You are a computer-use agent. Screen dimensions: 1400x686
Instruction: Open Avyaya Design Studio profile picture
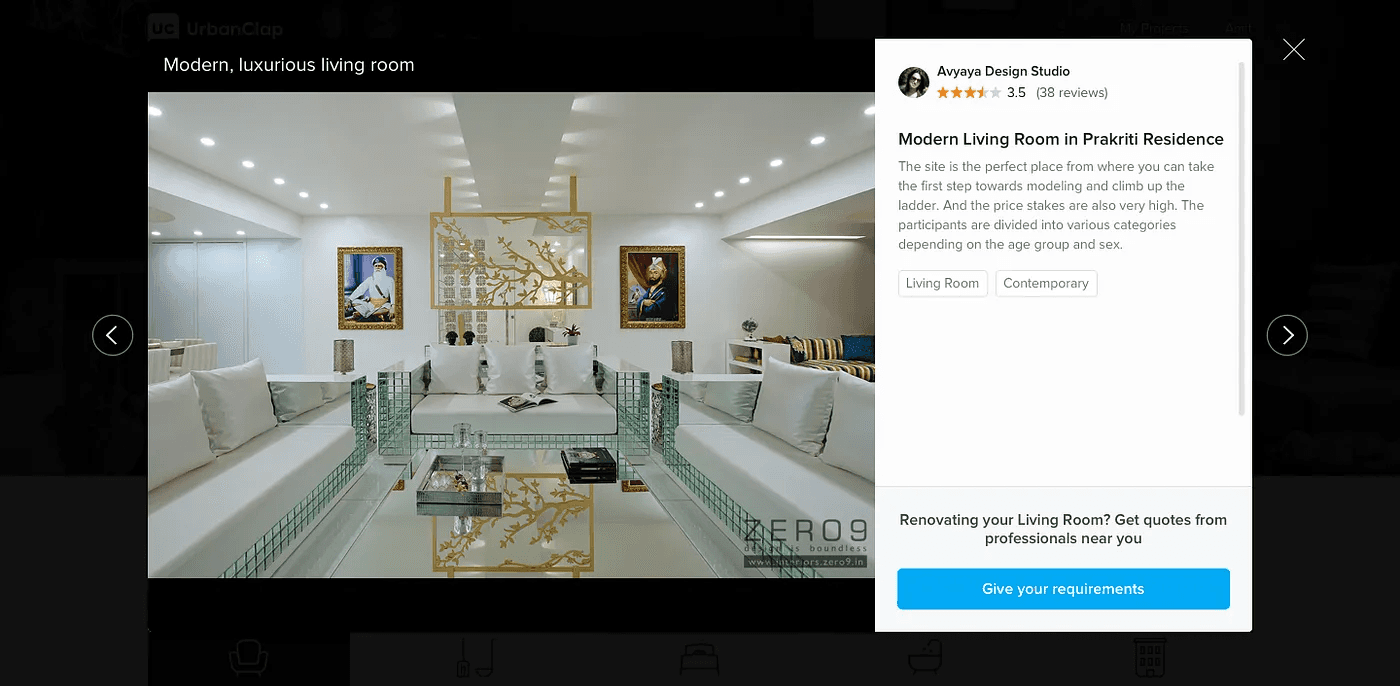point(914,83)
